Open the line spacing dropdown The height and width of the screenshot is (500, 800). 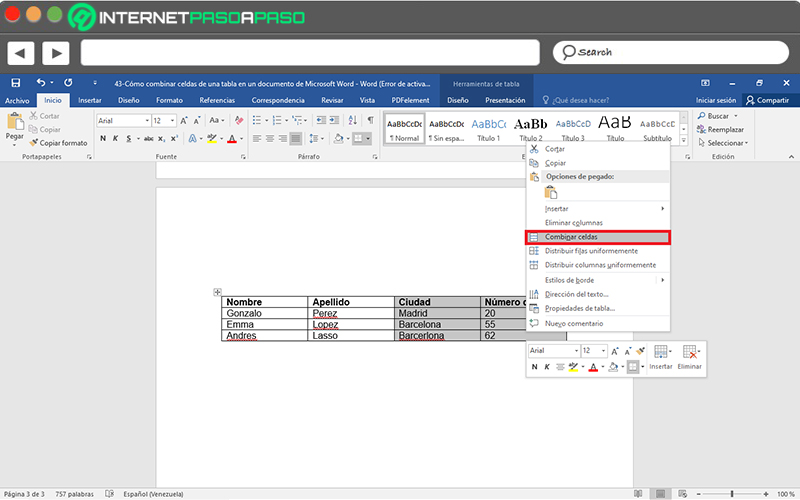pos(316,138)
